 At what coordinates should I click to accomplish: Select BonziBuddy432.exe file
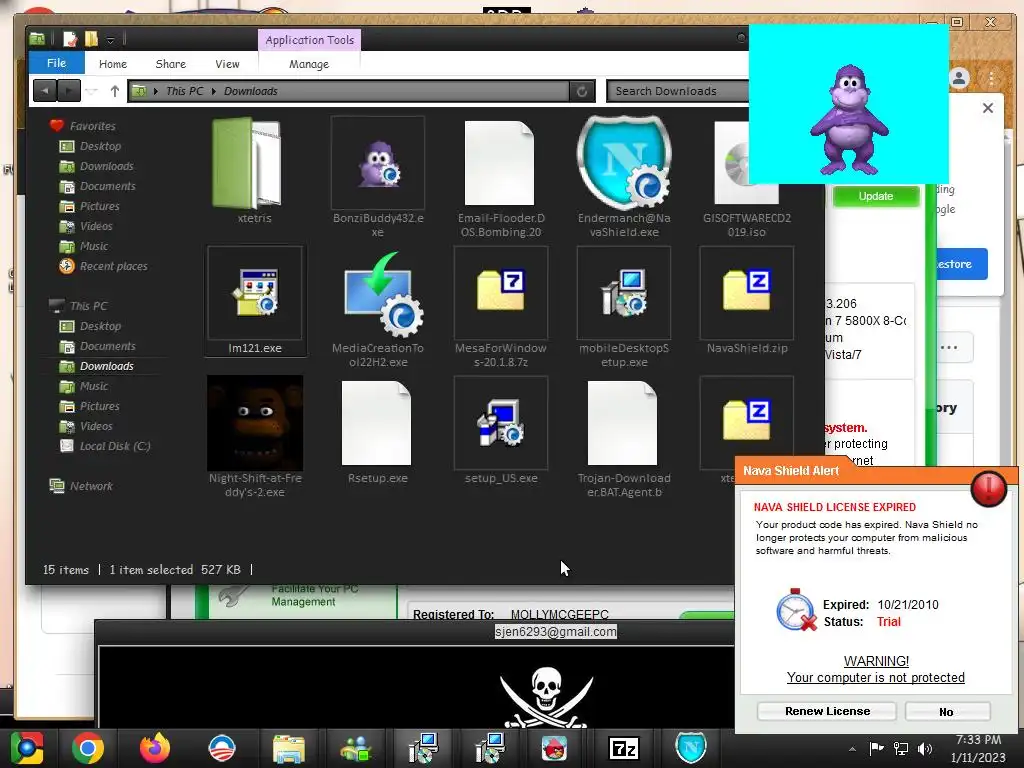click(x=377, y=176)
